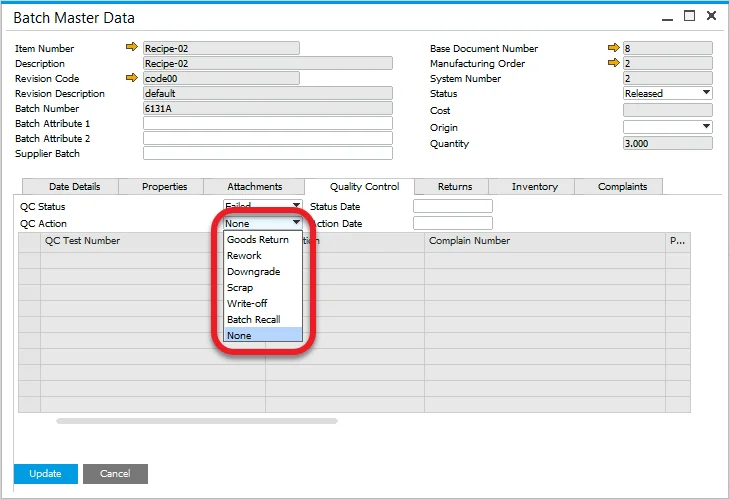Open the Origin dropdown
730x500 pixels.
[x=706, y=127]
